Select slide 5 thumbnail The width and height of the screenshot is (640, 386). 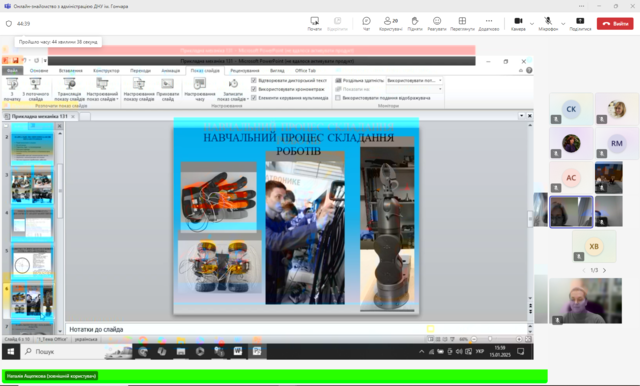pyautogui.click(x=32, y=262)
